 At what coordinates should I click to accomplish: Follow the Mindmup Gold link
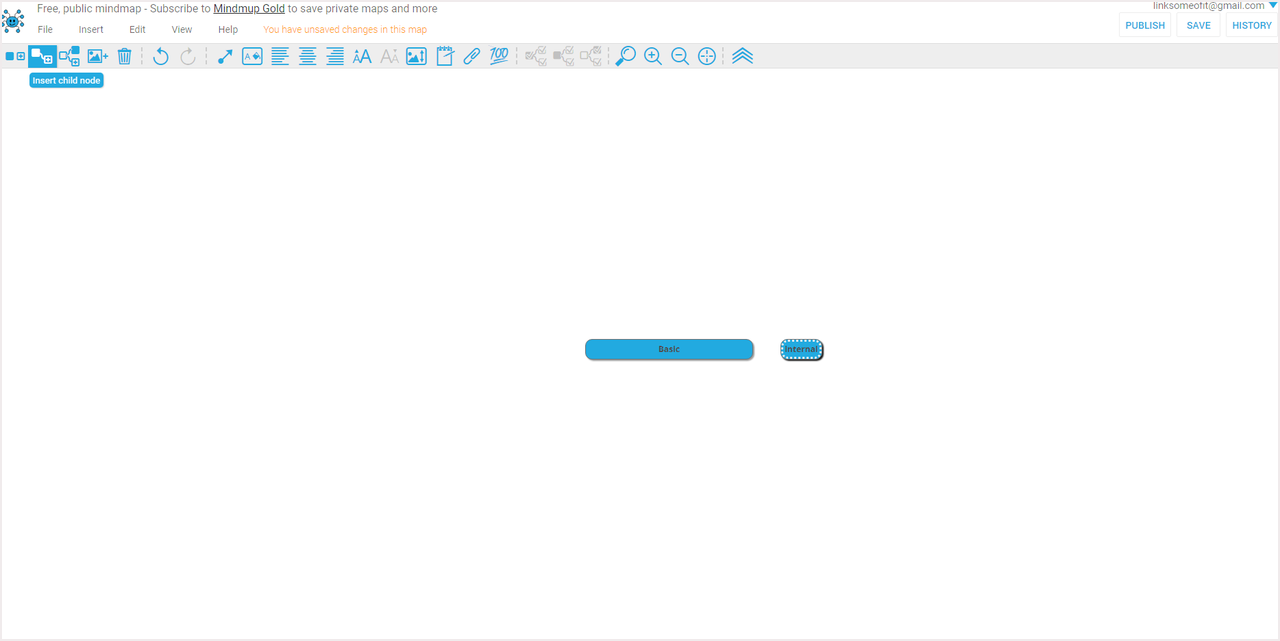tap(249, 9)
